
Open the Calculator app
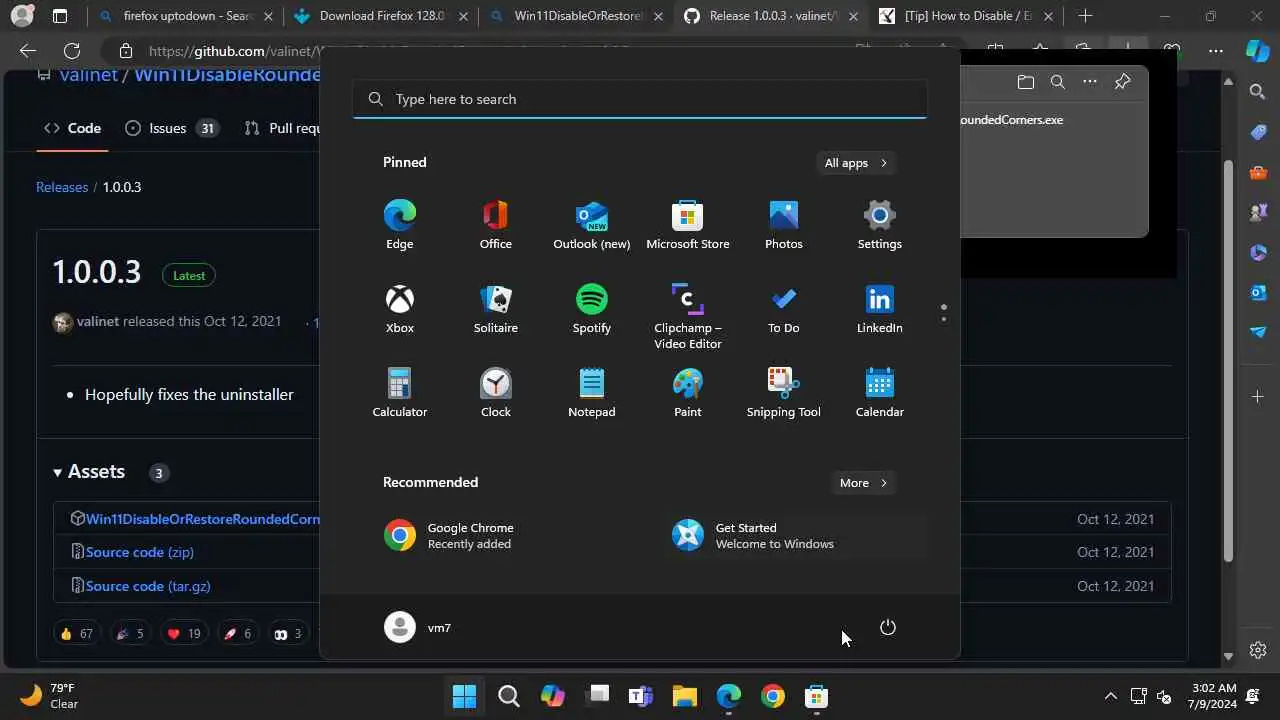(399, 393)
